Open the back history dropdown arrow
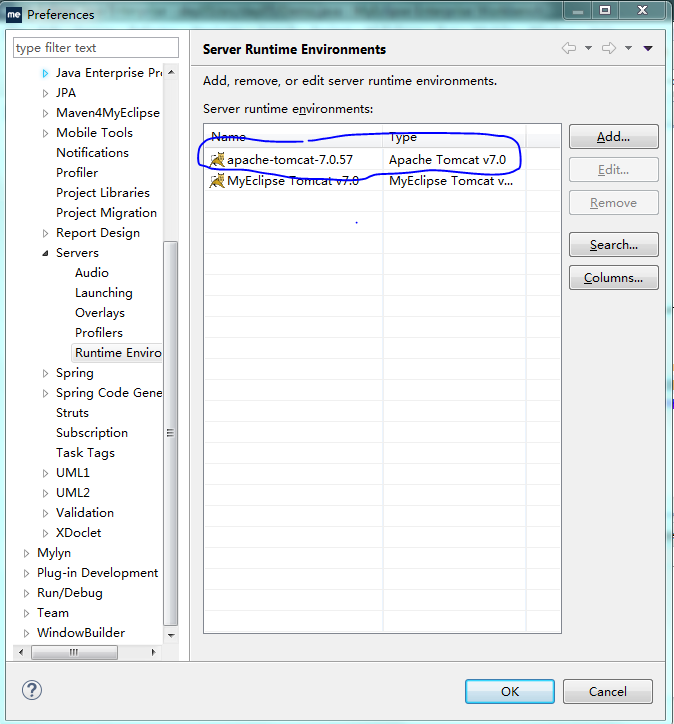 coord(588,49)
